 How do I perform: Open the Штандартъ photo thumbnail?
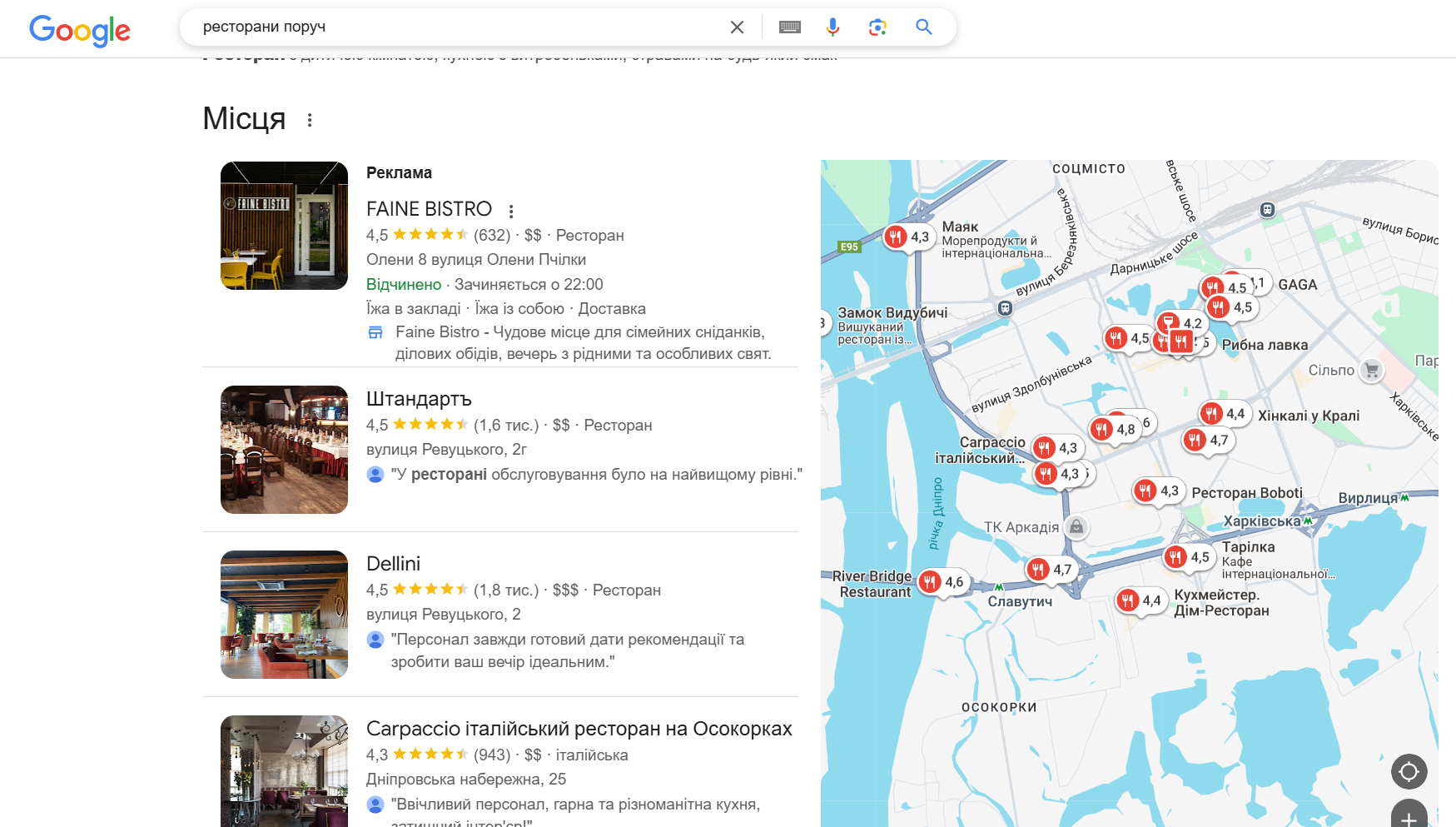[x=284, y=450]
